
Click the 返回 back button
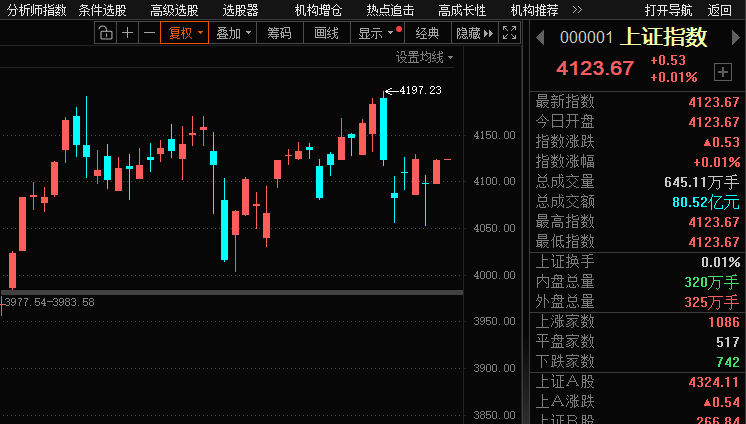pyautogui.click(x=720, y=10)
